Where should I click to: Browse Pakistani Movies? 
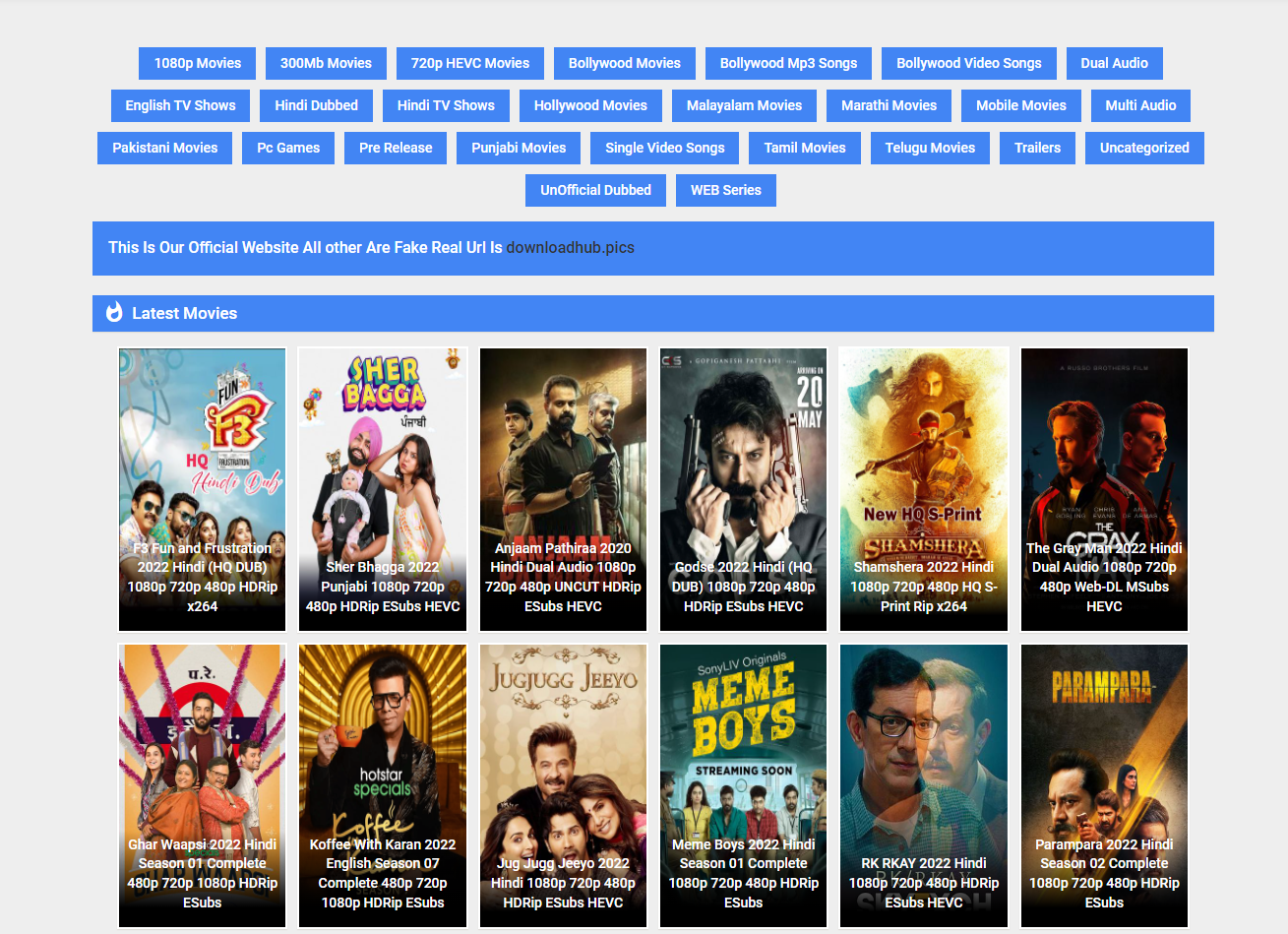(x=165, y=148)
